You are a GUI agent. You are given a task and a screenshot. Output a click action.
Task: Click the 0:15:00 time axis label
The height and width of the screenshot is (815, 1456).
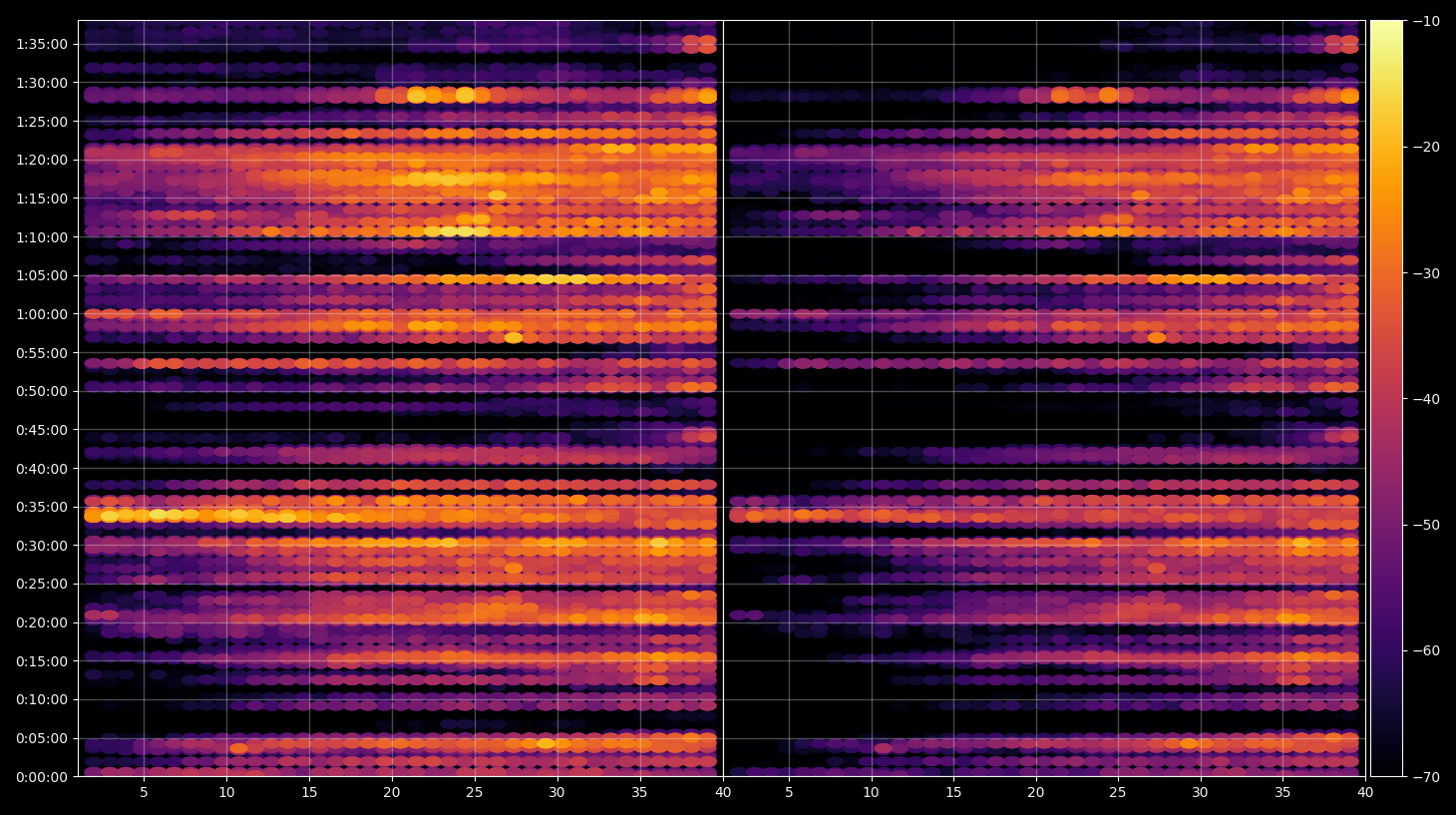coord(42,661)
